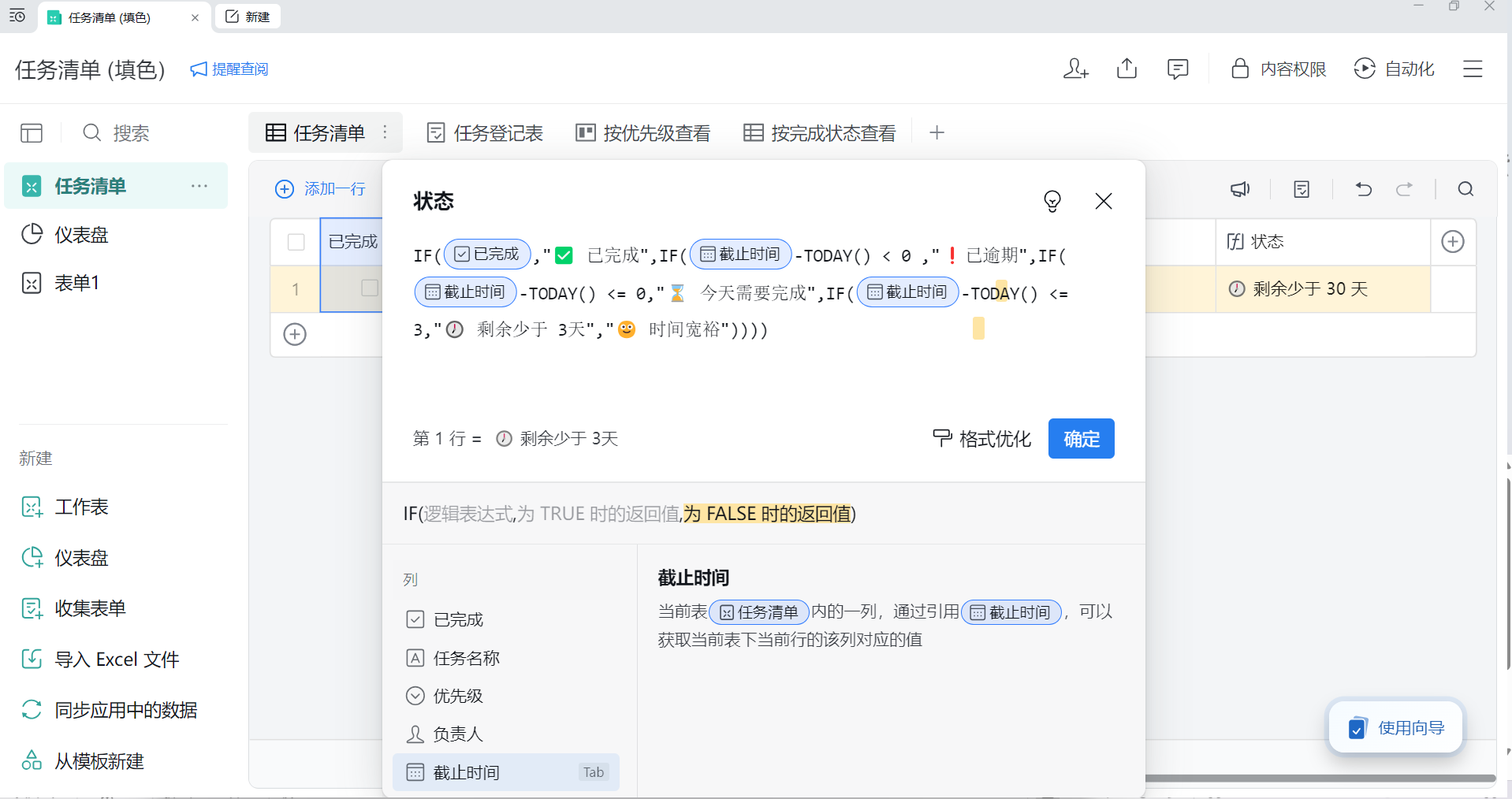The image size is (1512, 799).
Task: Click the share/export upload icon
Action: coord(1127,69)
